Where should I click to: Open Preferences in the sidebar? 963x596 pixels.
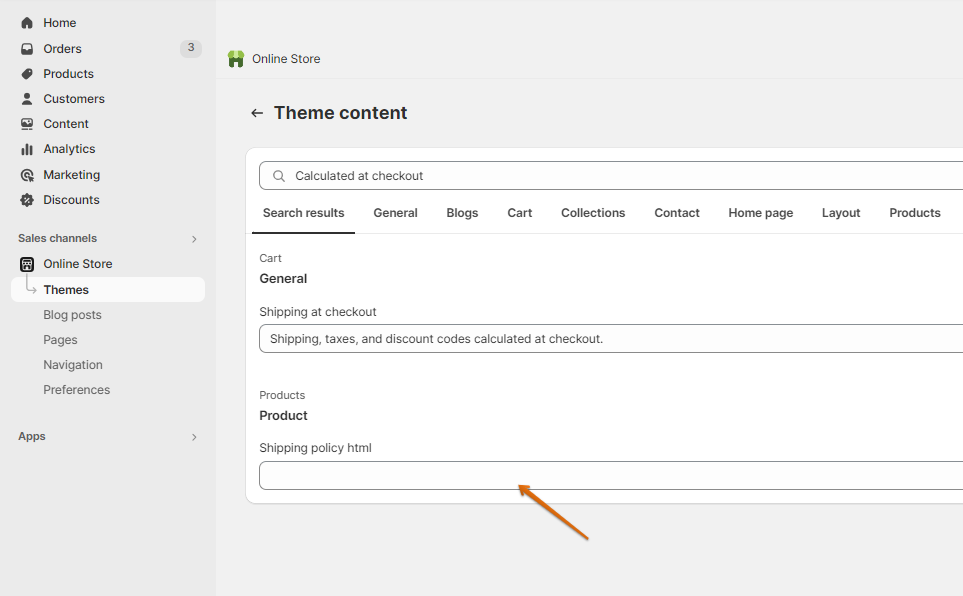pyautogui.click(x=76, y=390)
